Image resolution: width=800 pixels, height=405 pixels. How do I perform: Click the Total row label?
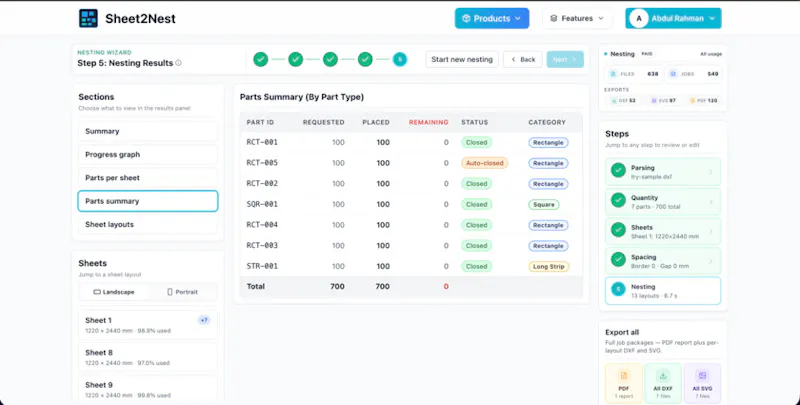pyautogui.click(x=256, y=287)
